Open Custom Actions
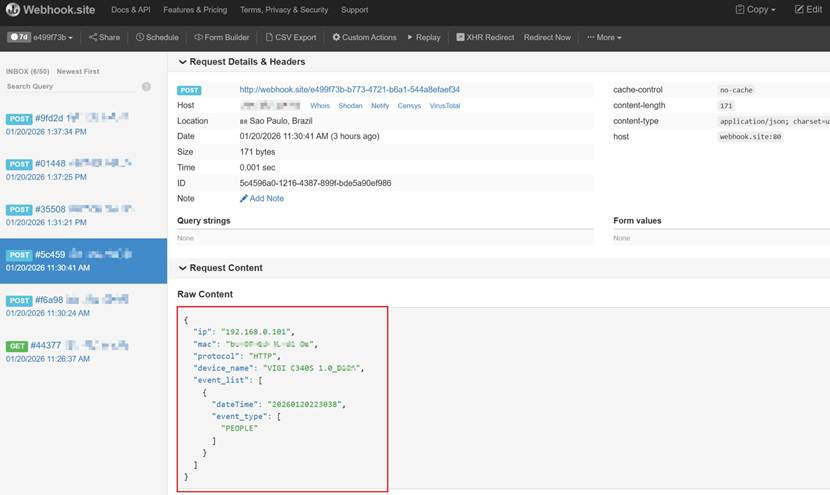 364,38
